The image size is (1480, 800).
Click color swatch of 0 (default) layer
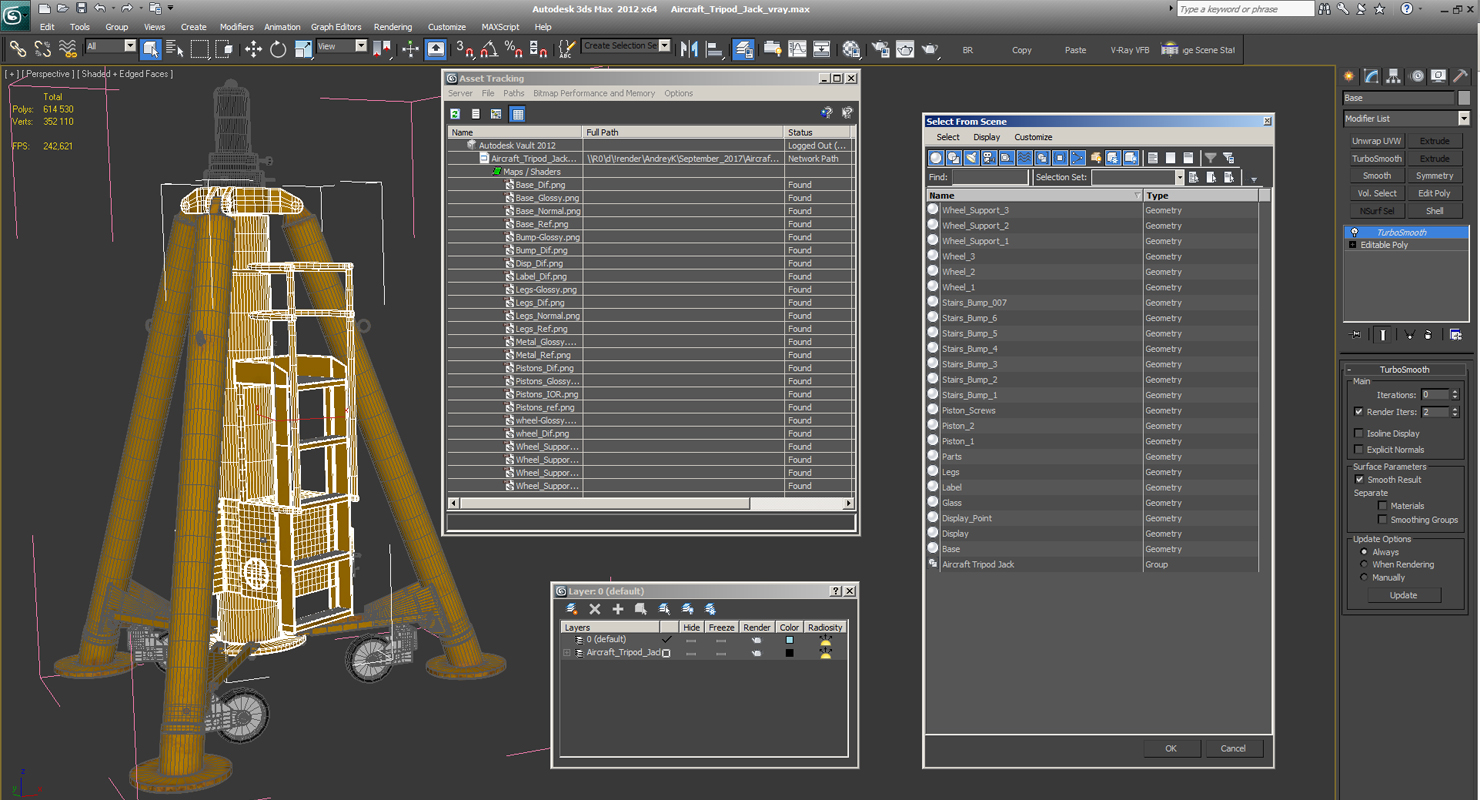(789, 640)
